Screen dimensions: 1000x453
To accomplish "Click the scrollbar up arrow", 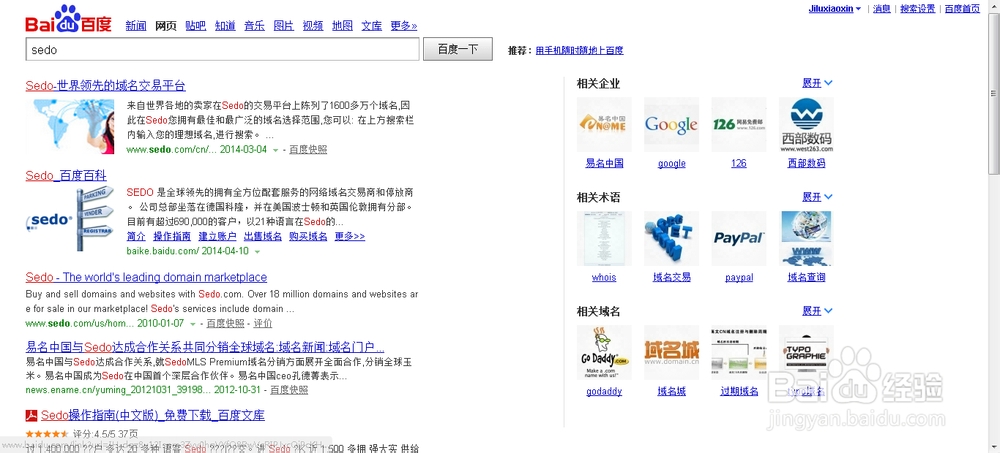I will point(994,6).
